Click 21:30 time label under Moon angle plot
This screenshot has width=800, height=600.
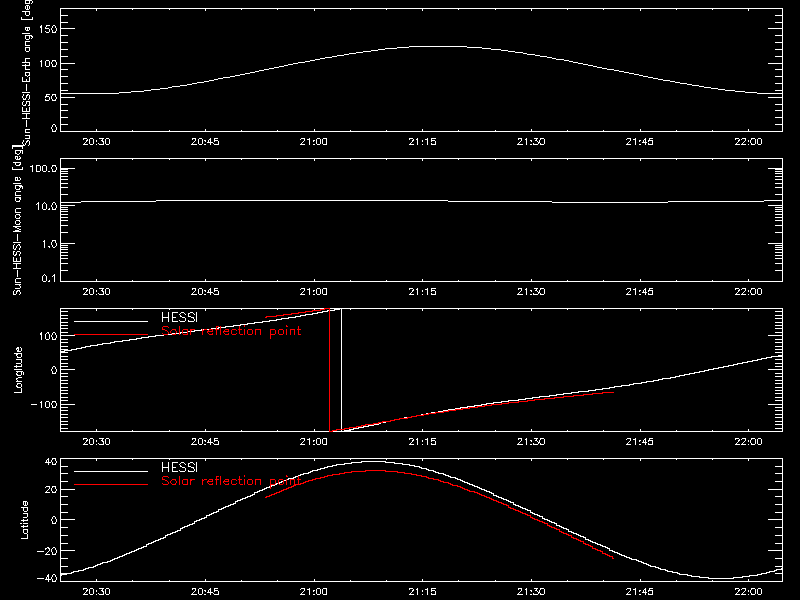tap(531, 292)
